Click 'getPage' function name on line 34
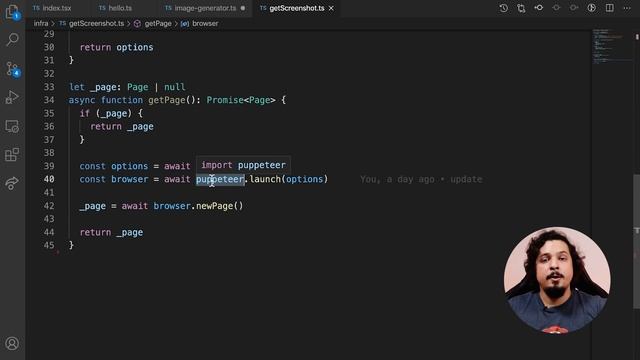640x360 pixels. (x=167, y=100)
